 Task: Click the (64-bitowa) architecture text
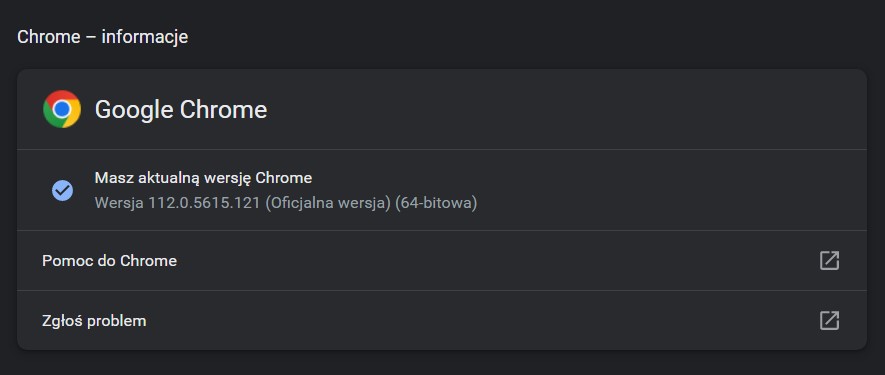[436, 203]
